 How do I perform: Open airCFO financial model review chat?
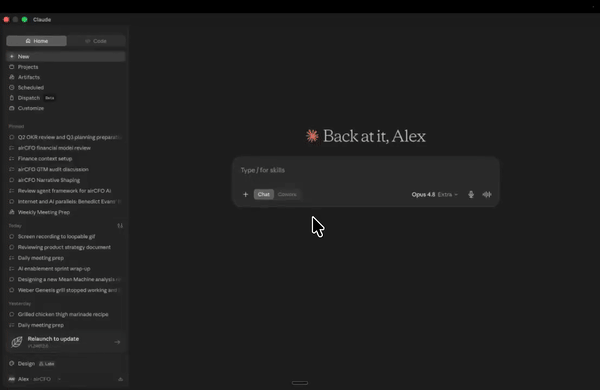(66, 148)
